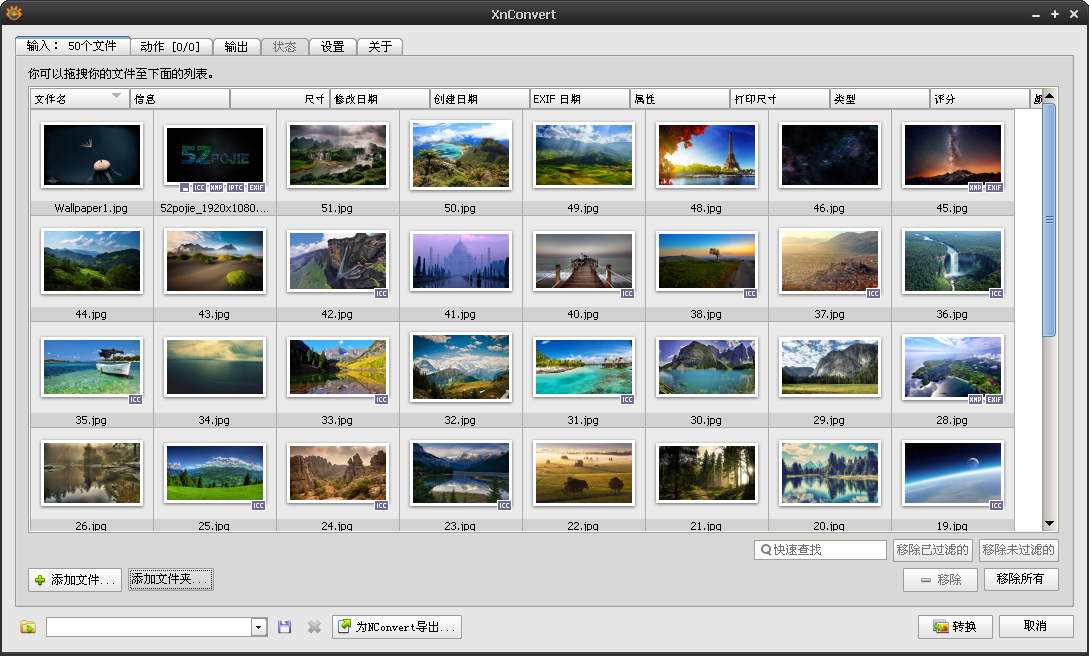Click the 44.jpg file name label
The width and height of the screenshot is (1089, 656).
pos(91,314)
